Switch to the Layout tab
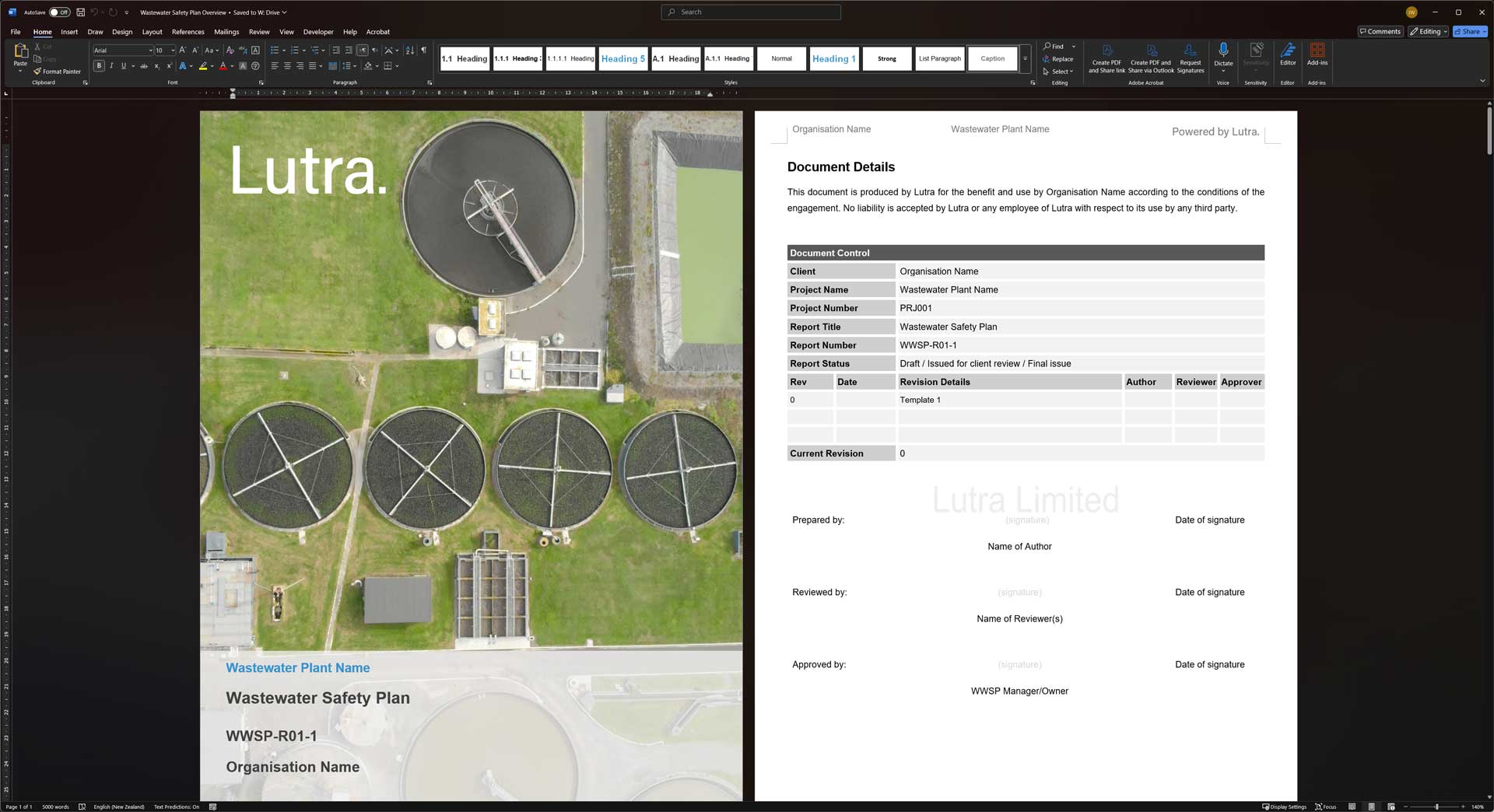The image size is (1494, 812). (x=152, y=32)
